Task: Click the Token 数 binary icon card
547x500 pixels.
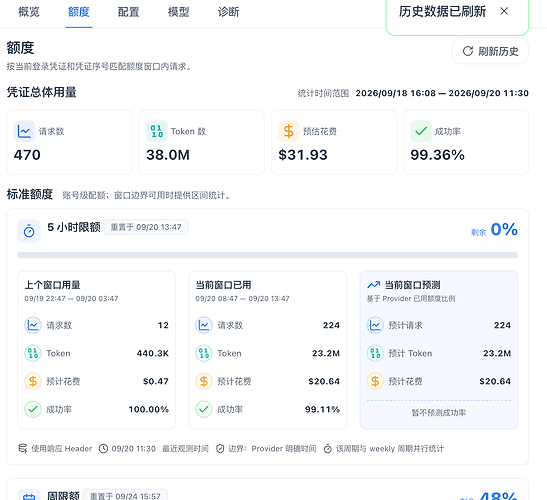Action: point(157,131)
